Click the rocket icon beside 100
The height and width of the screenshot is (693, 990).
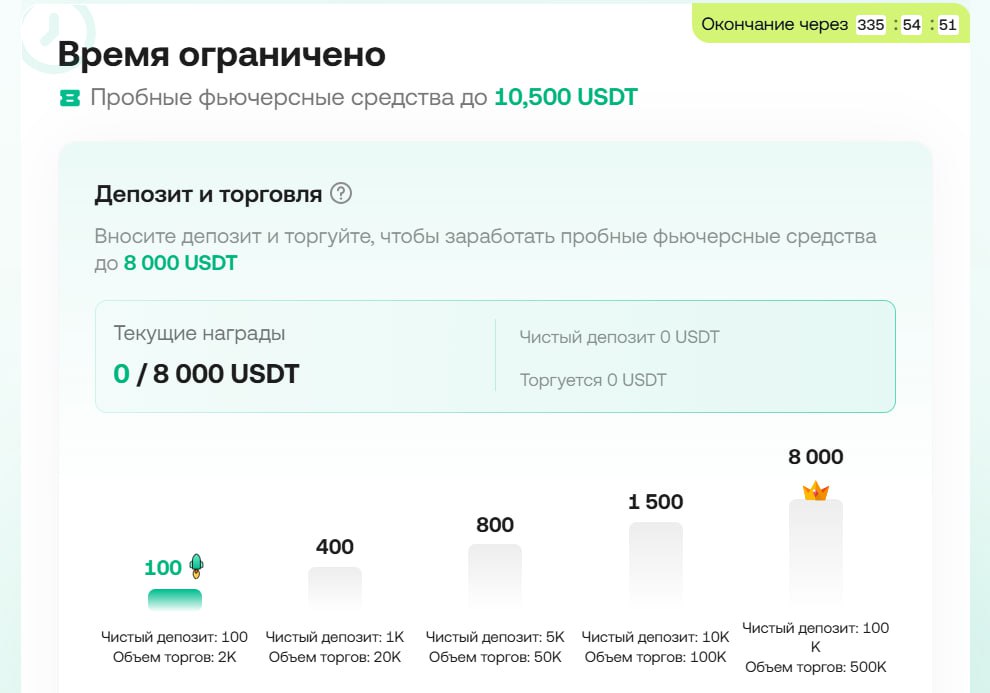tap(196, 566)
